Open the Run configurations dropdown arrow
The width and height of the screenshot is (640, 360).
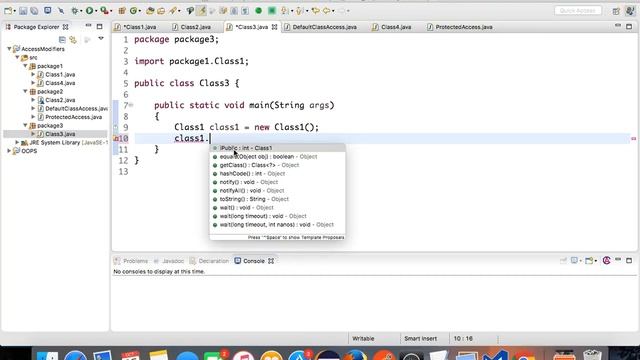coord(96,11)
